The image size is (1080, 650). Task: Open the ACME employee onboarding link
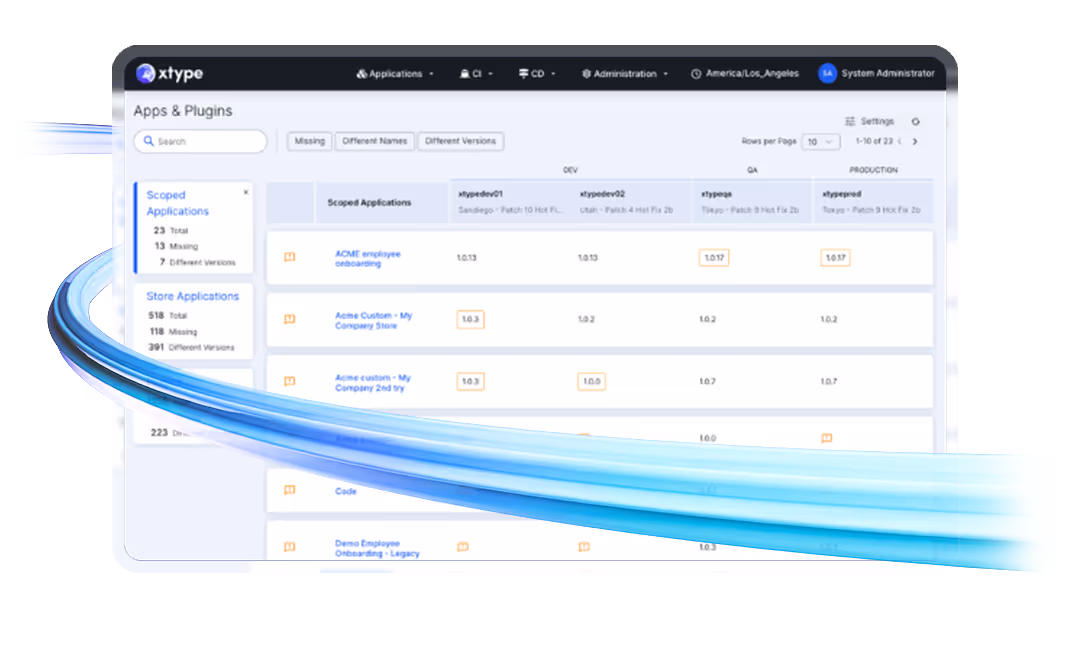(368, 258)
